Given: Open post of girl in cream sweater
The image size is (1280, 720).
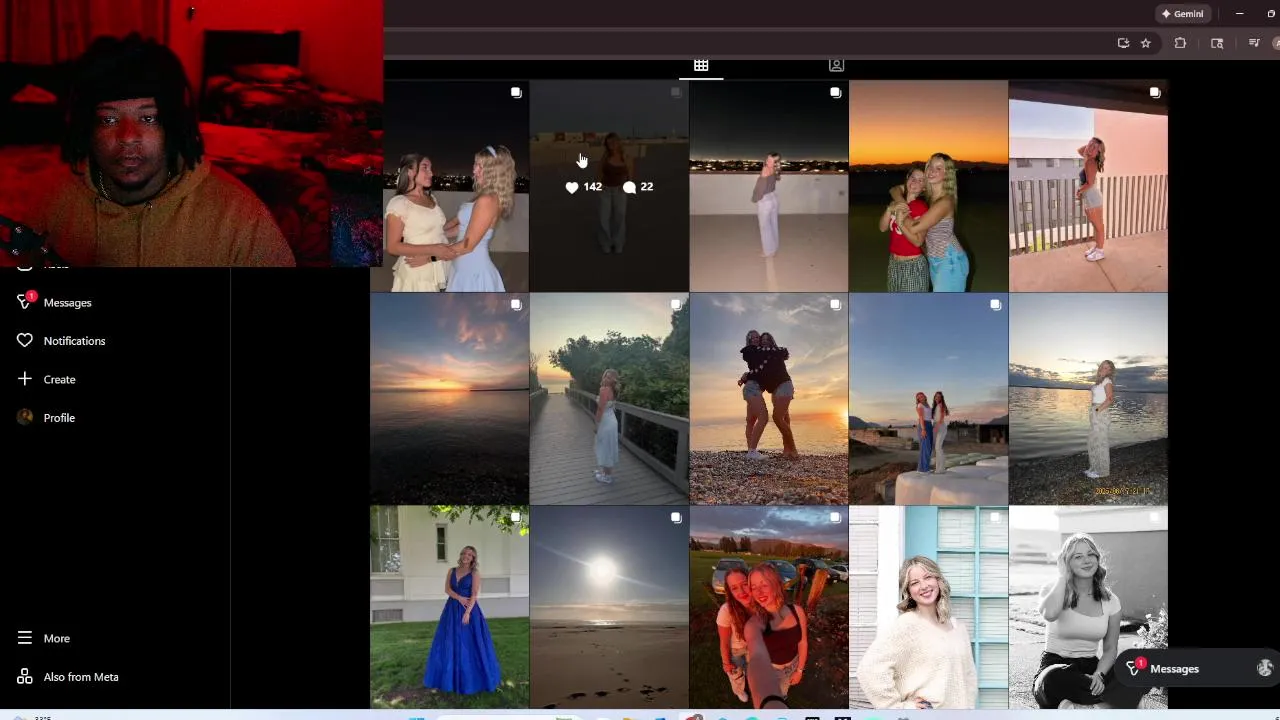Looking at the screenshot, I should (928, 607).
